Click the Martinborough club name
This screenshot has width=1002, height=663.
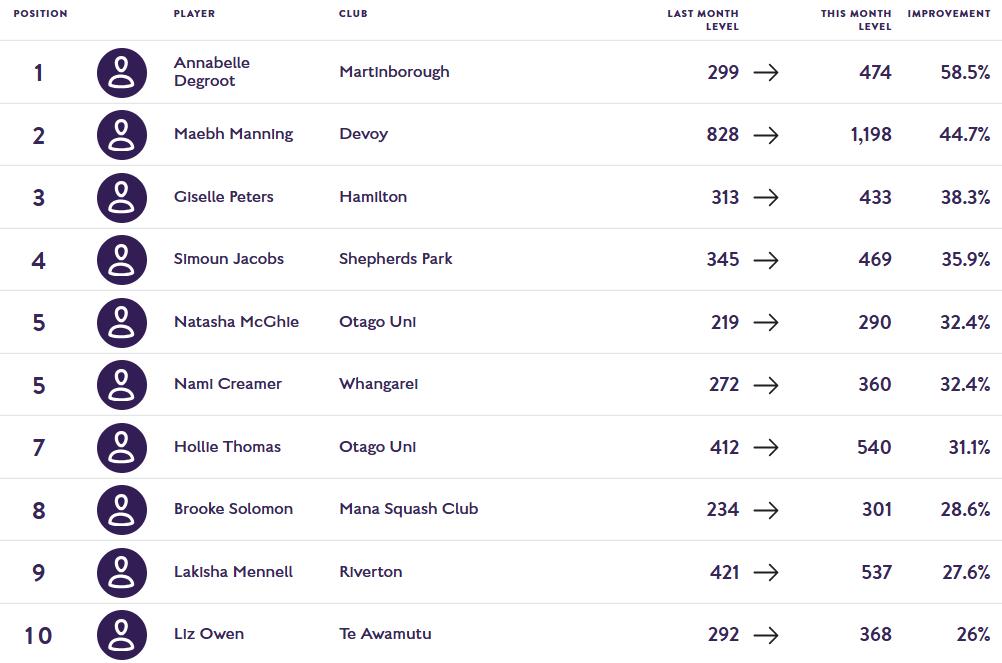[x=394, y=72]
